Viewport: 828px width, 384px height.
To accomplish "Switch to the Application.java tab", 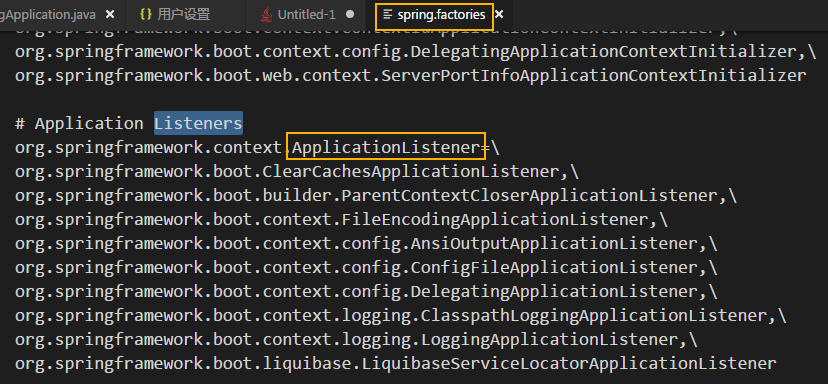I will click(48, 15).
